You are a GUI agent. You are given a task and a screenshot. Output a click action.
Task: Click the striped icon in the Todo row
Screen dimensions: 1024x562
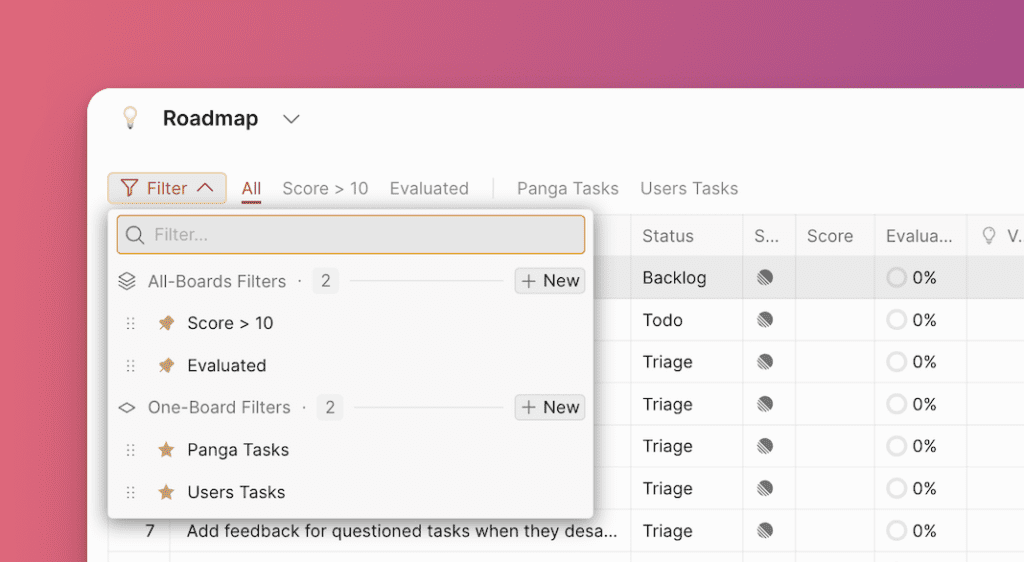click(x=765, y=320)
